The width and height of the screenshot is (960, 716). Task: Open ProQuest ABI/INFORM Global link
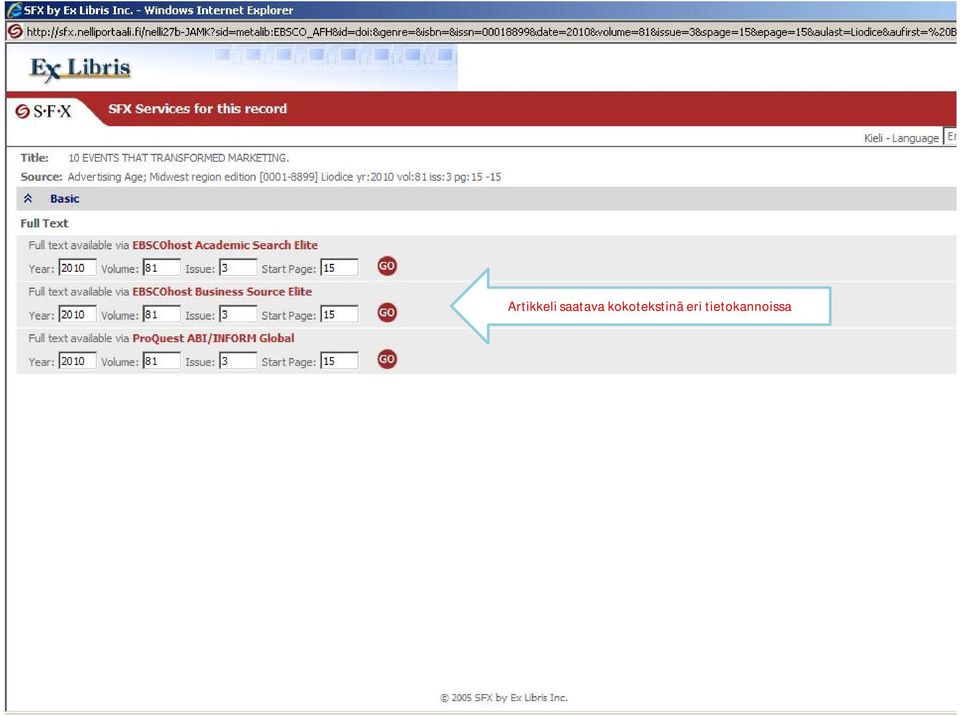tap(213, 338)
